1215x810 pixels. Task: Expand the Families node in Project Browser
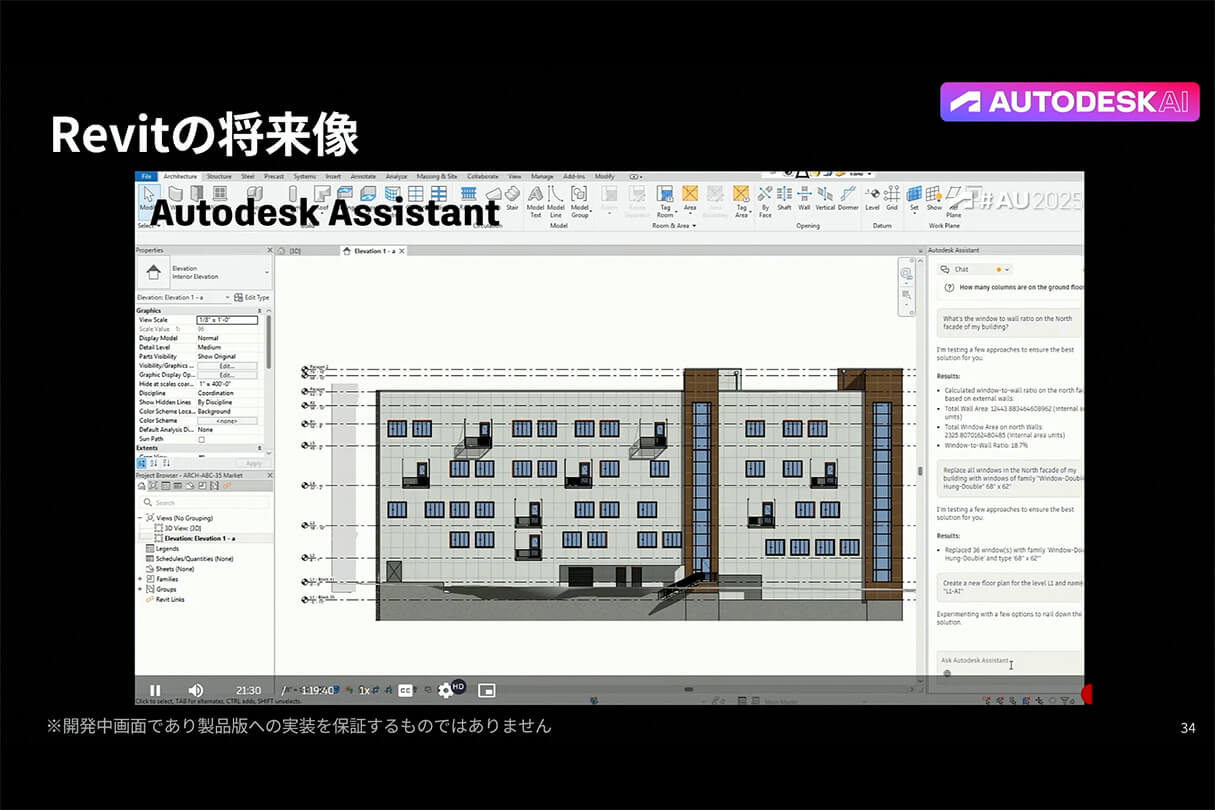[x=141, y=579]
